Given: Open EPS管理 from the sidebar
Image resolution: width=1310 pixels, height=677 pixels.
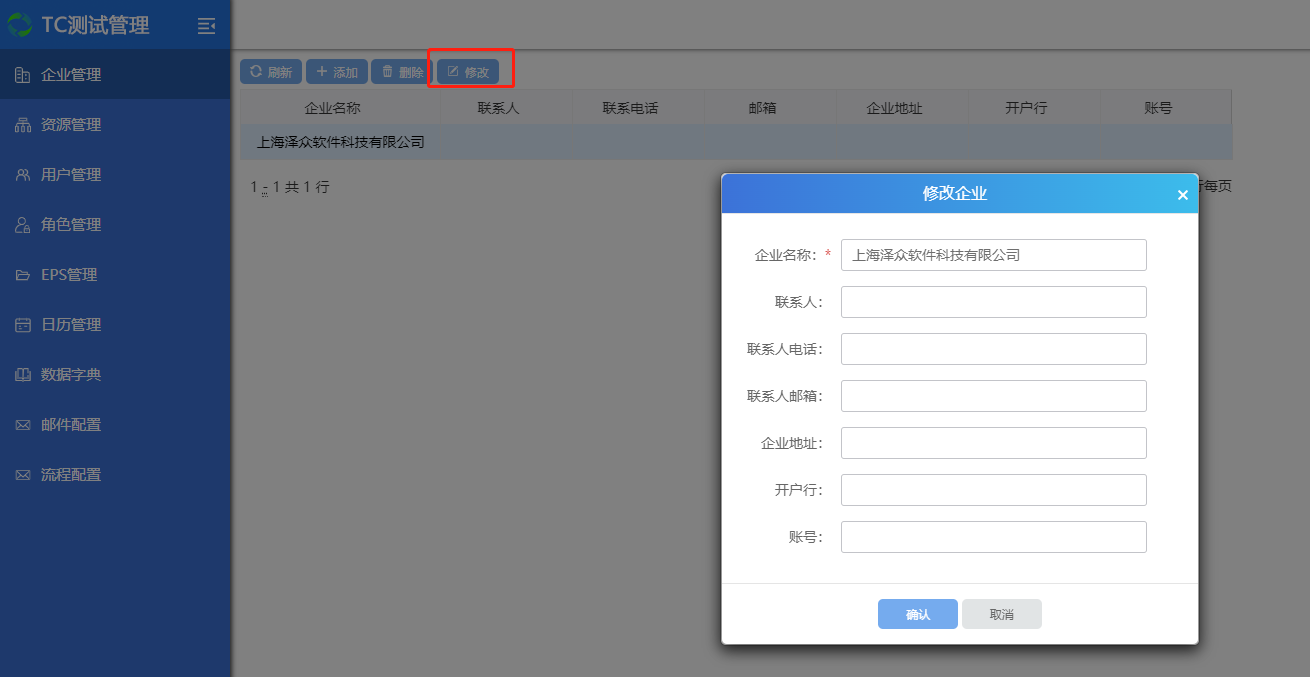Looking at the screenshot, I should (69, 275).
